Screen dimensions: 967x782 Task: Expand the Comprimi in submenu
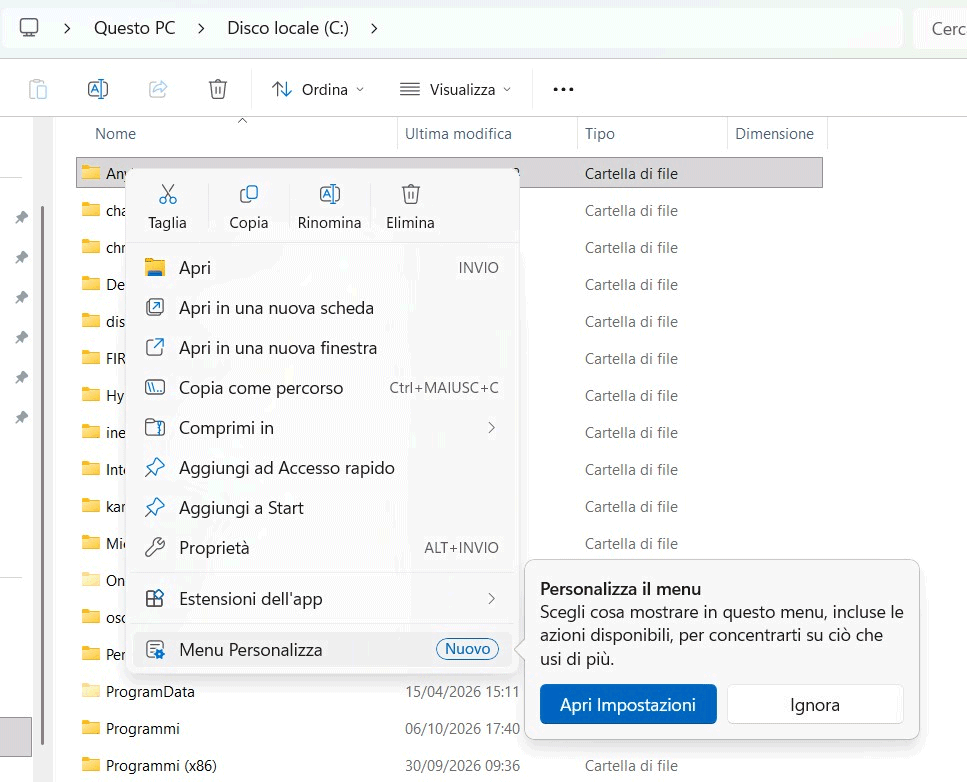pos(492,427)
